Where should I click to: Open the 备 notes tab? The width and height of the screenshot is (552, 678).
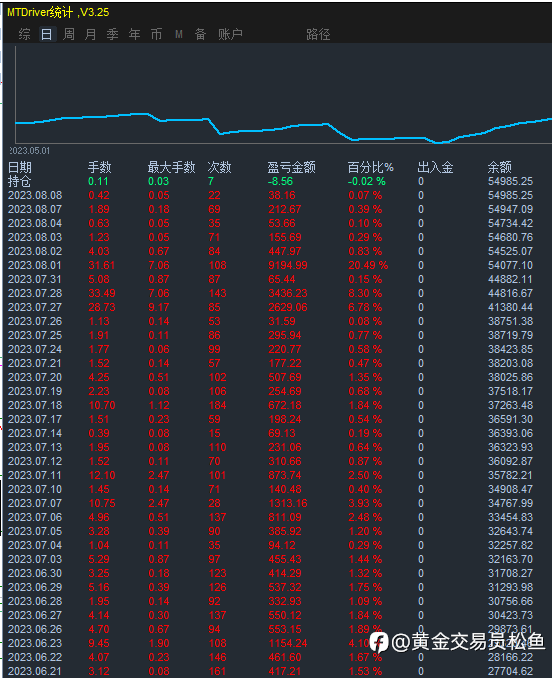click(200, 34)
